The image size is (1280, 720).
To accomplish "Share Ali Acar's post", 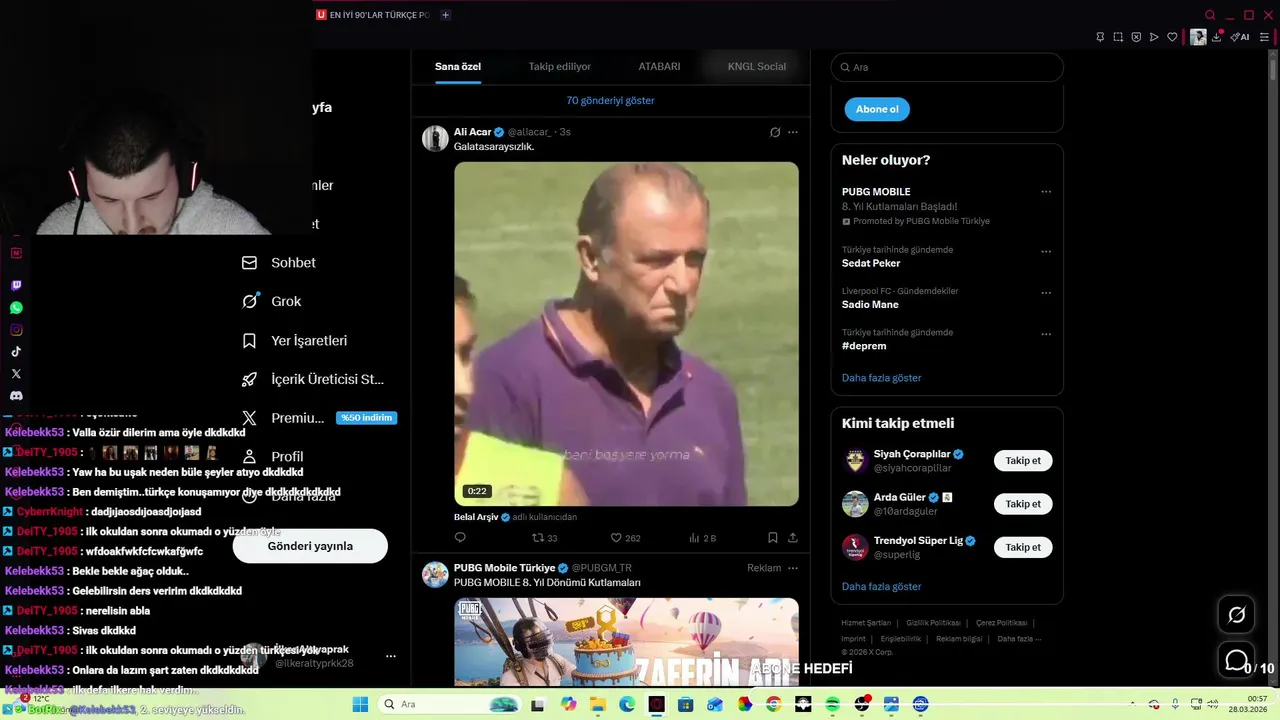I will [x=793, y=538].
